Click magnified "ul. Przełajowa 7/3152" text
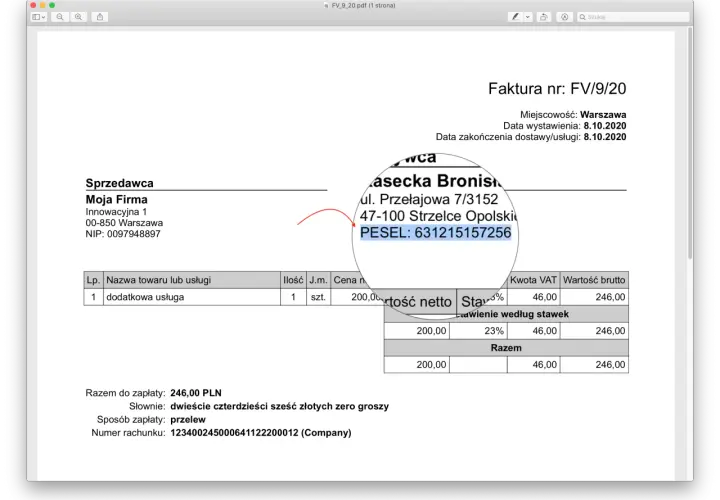Viewport: 720px width, 500px height. pos(429,199)
